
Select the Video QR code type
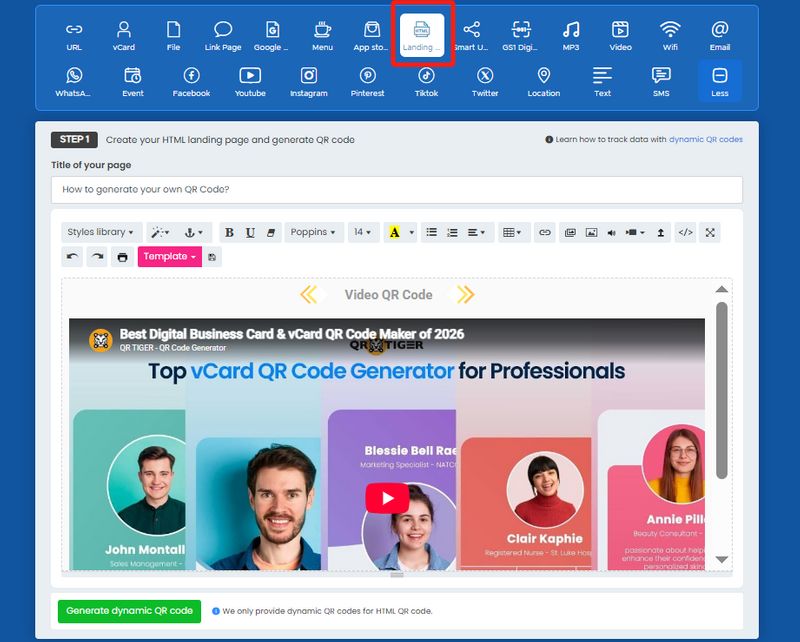coord(620,36)
